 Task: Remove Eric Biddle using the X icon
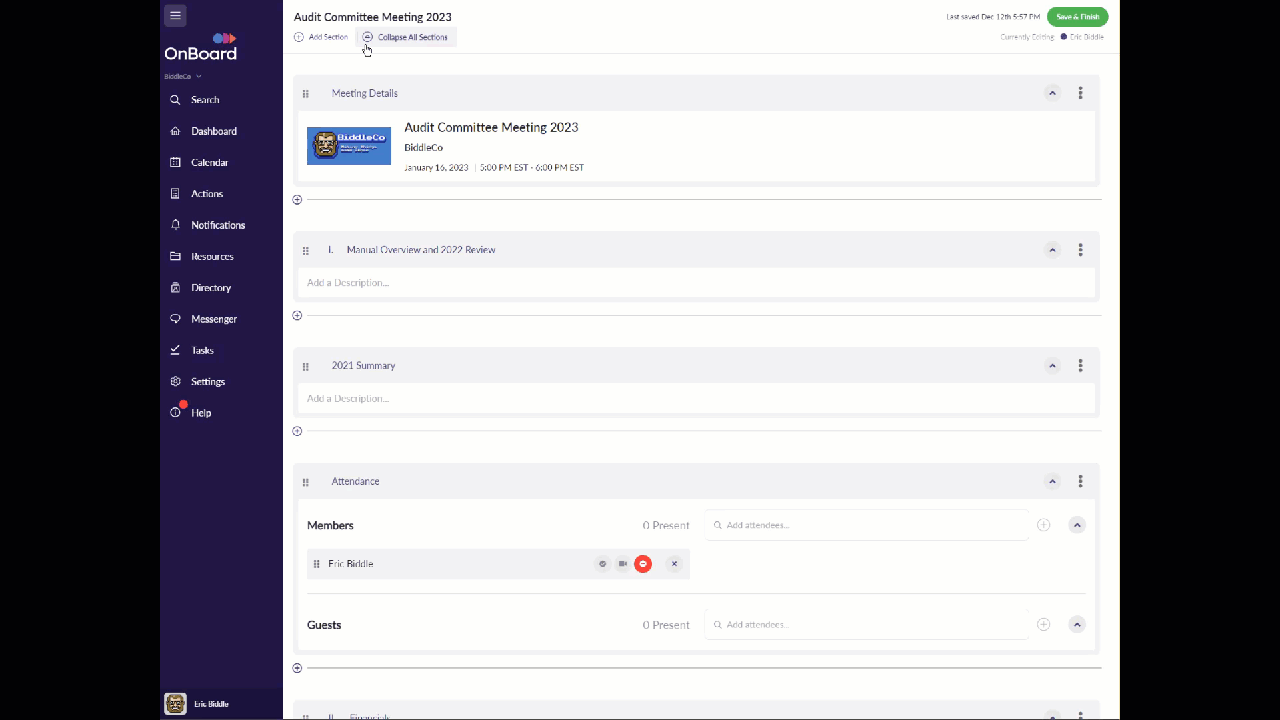pyautogui.click(x=674, y=563)
